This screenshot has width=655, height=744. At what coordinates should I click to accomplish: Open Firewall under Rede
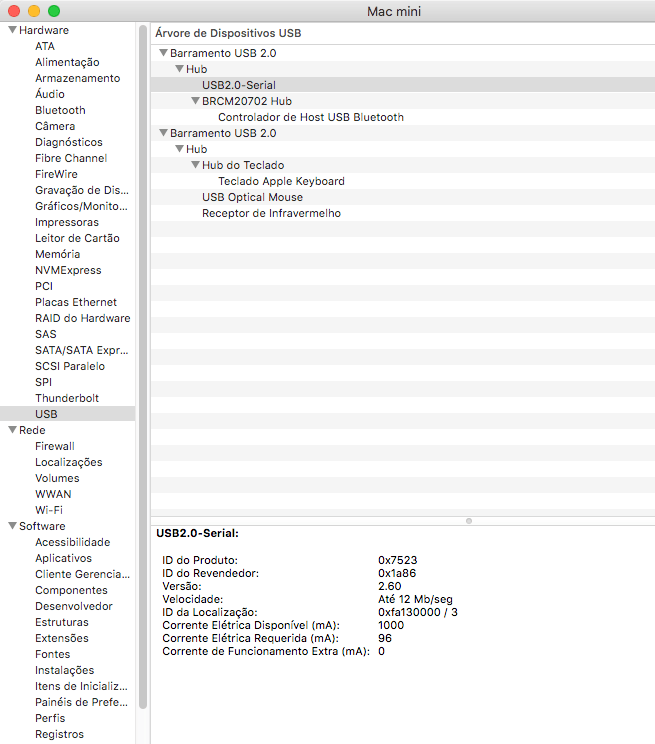click(55, 446)
